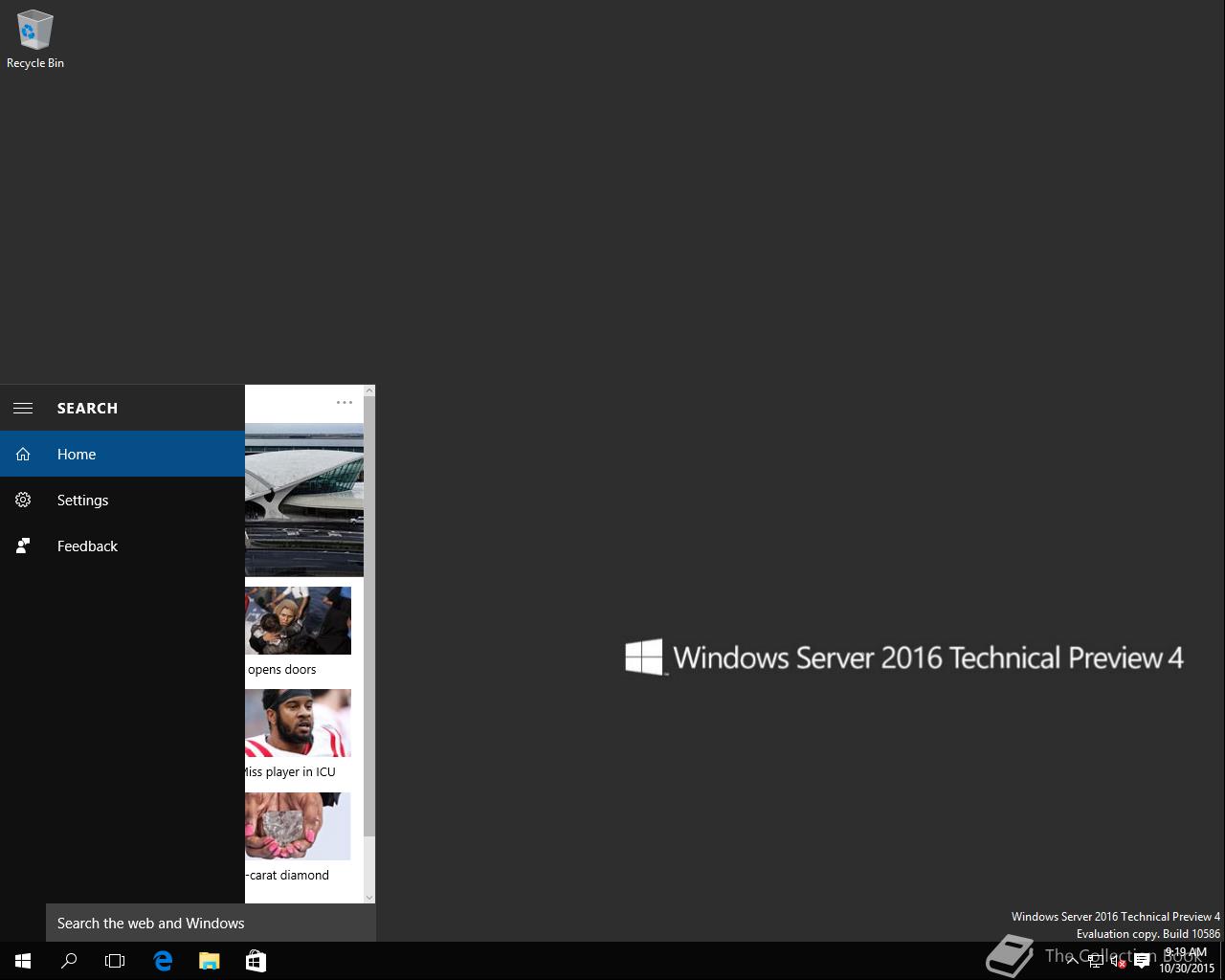Click in 'Search the web and Windows' box
The width and height of the screenshot is (1225, 980).
pos(211,923)
